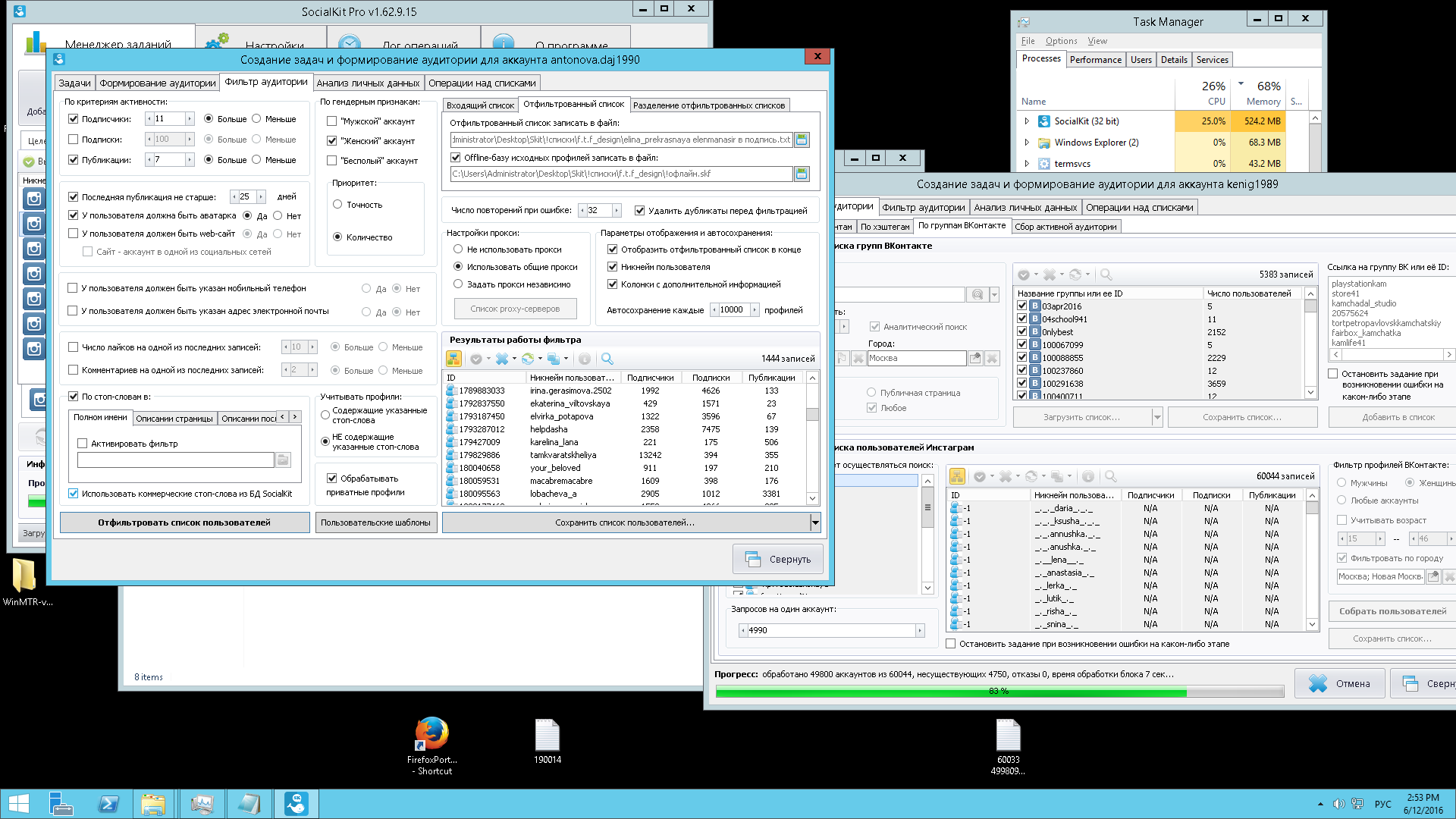Click the Отмена button in kenig1989 window
Image resolution: width=1456 pixels, height=819 pixels.
tap(1340, 683)
